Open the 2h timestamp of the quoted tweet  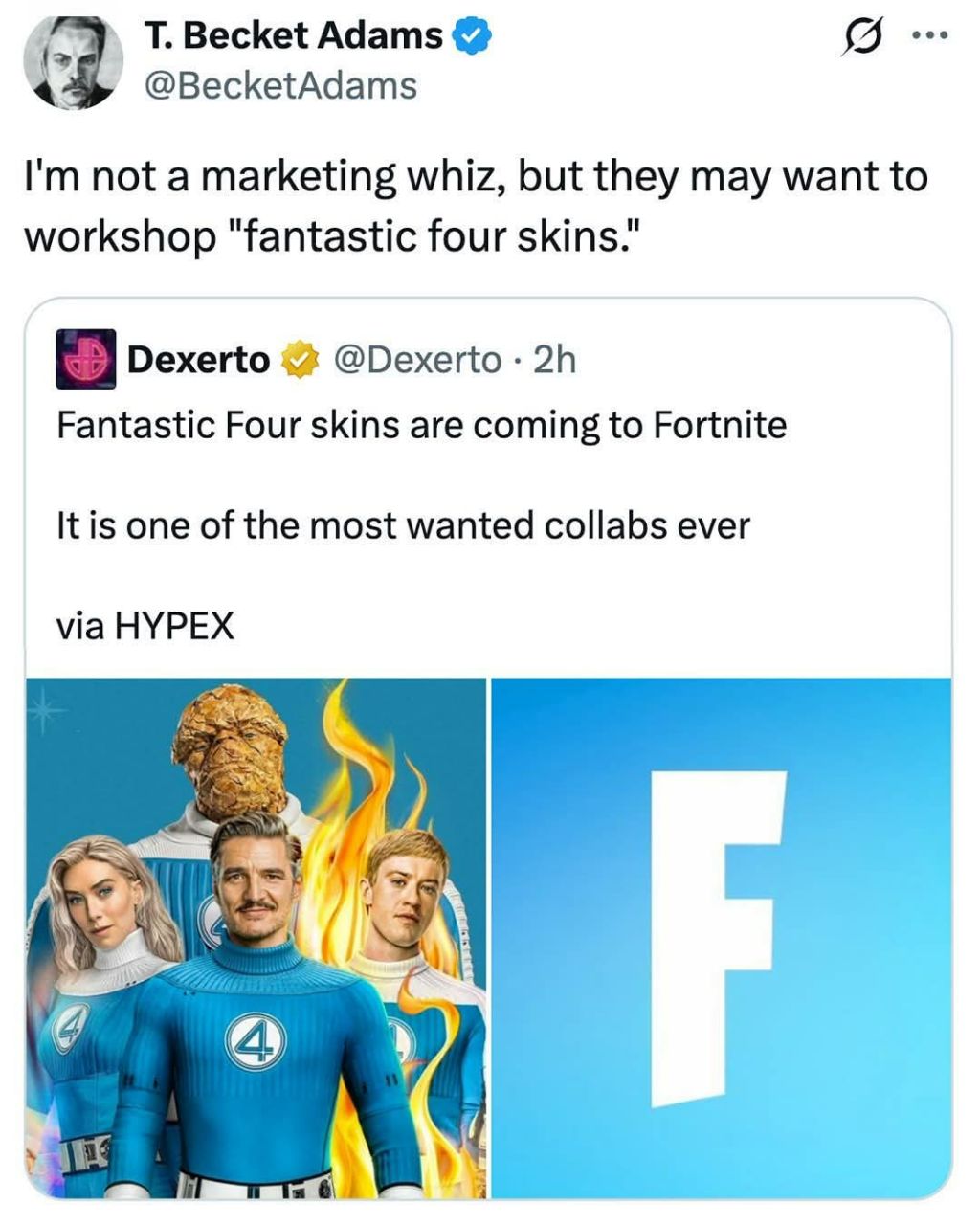tap(555, 360)
